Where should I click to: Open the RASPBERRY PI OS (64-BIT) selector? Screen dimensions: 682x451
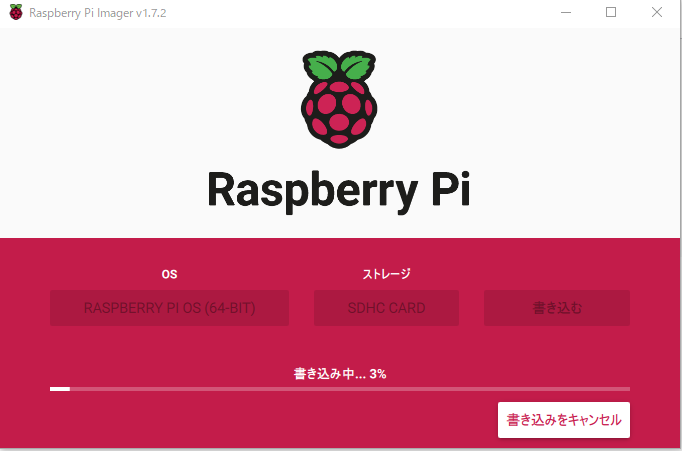[169, 308]
